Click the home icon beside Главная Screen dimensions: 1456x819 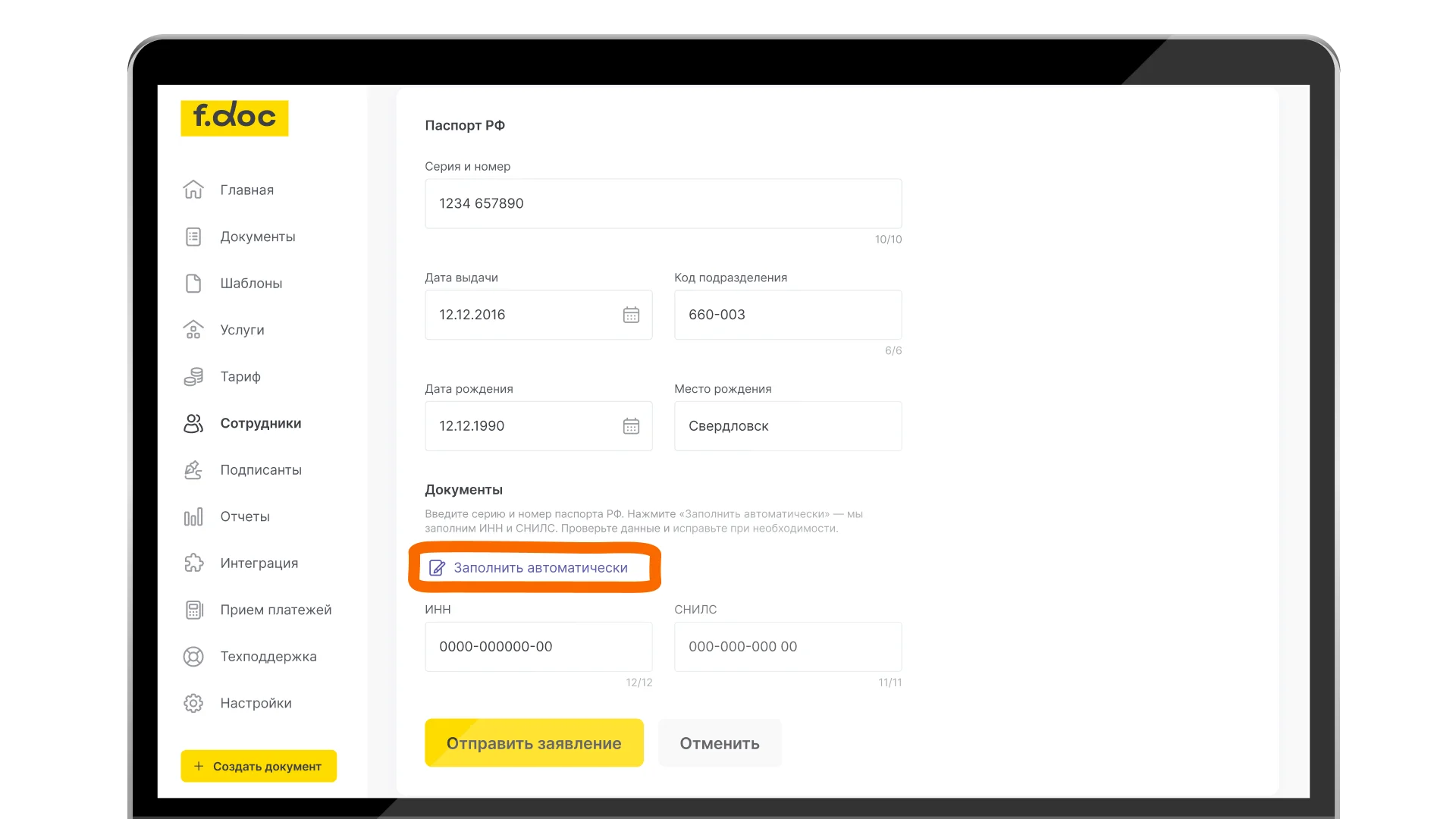(x=193, y=190)
